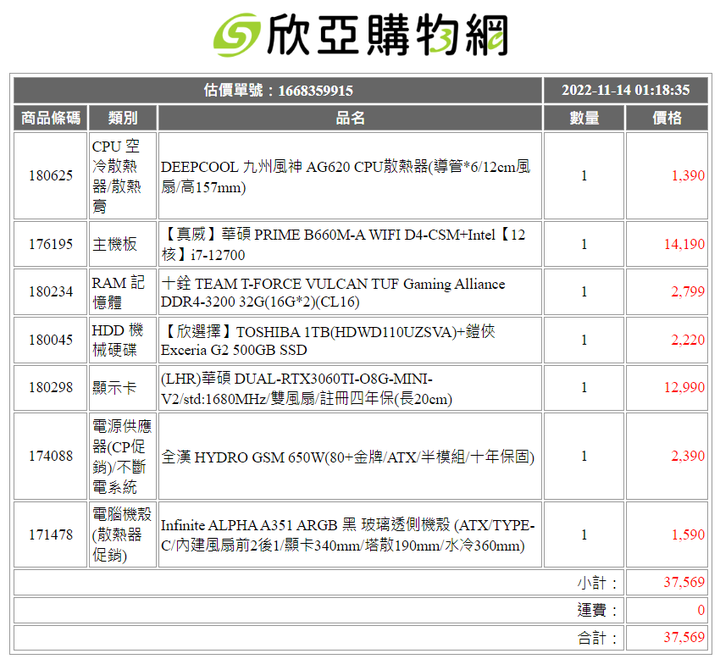Select product code 176195

click(51, 244)
